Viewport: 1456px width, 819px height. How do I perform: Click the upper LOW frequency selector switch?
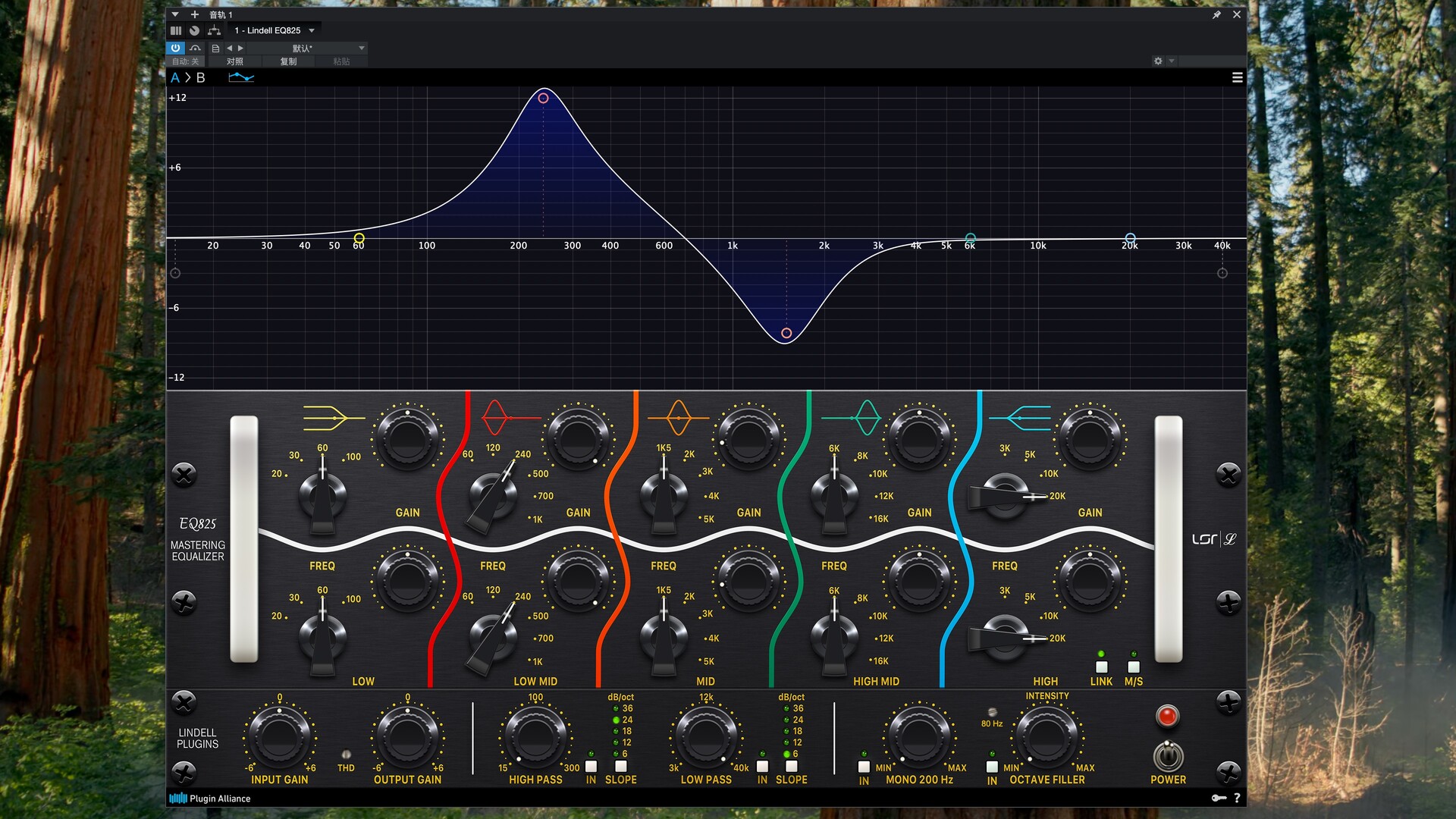pyautogui.click(x=322, y=496)
